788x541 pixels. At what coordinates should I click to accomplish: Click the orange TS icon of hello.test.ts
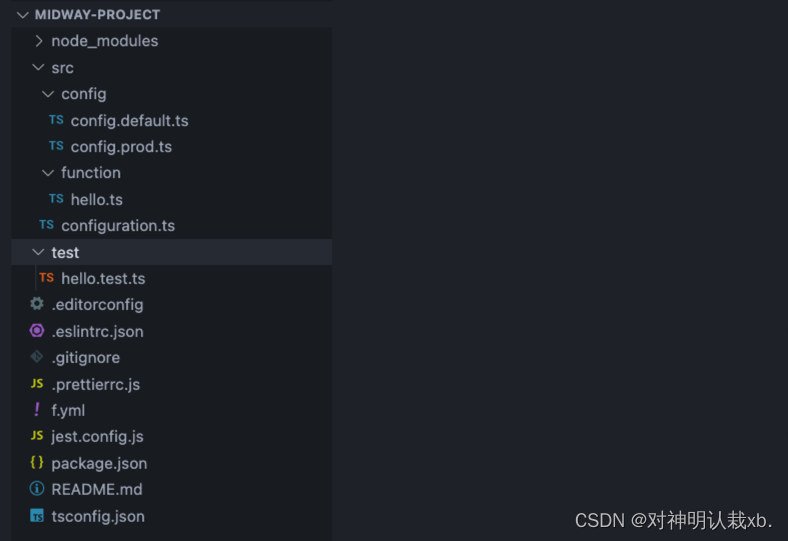46,278
